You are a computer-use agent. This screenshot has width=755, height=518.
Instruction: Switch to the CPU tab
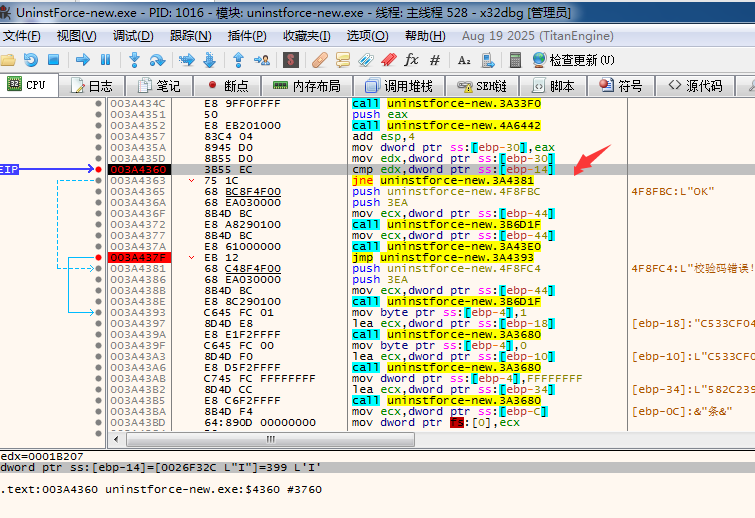point(28,85)
